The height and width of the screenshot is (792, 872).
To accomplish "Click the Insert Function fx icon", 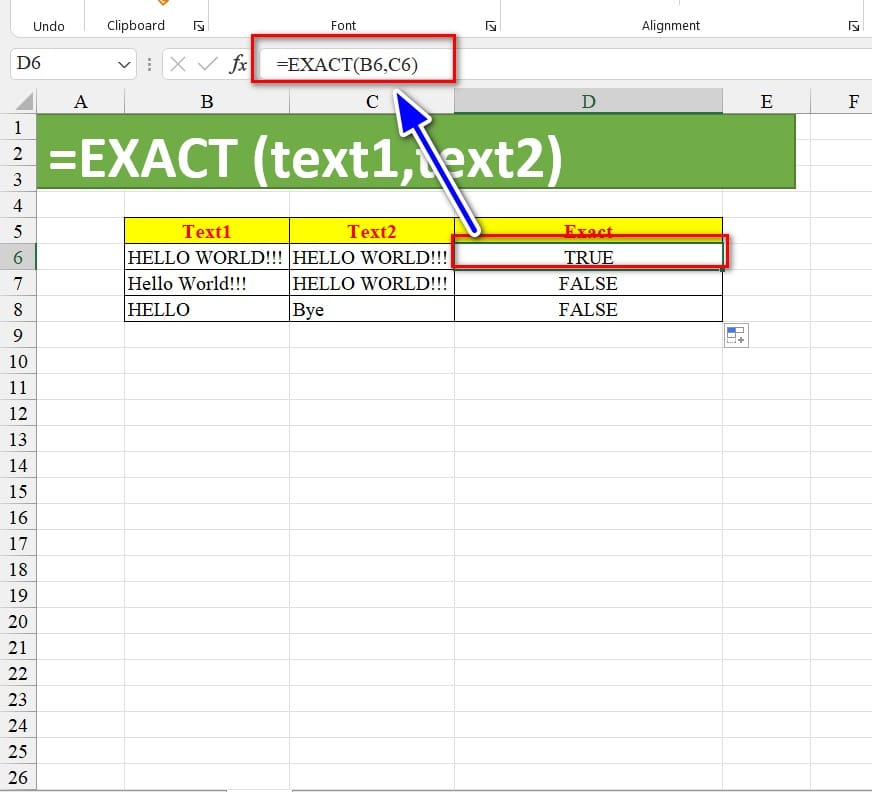I will tap(238, 65).
